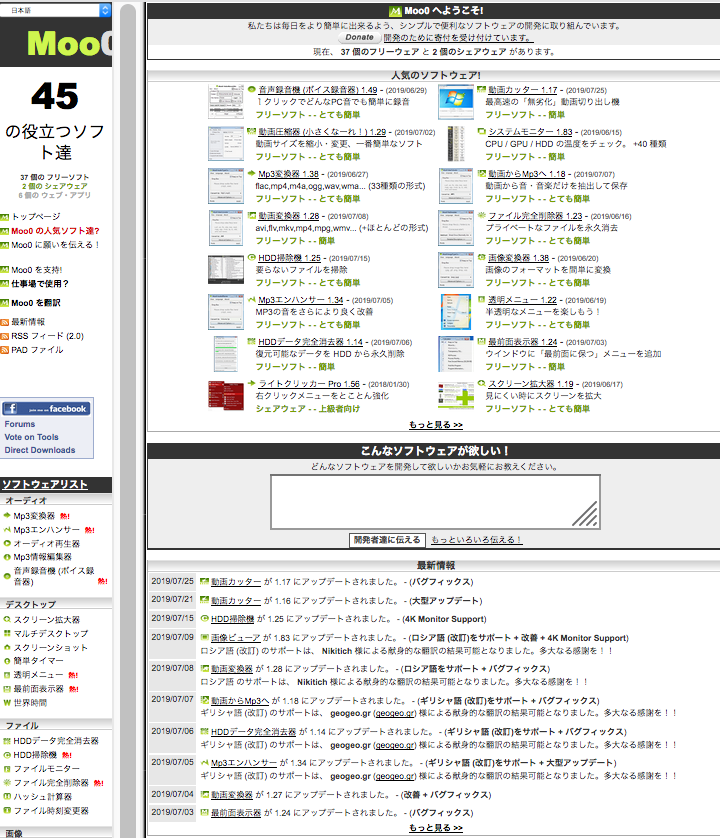Click the 開発者達に伝える submit button
Viewport: 720px width, 838px height.
tap(387, 540)
